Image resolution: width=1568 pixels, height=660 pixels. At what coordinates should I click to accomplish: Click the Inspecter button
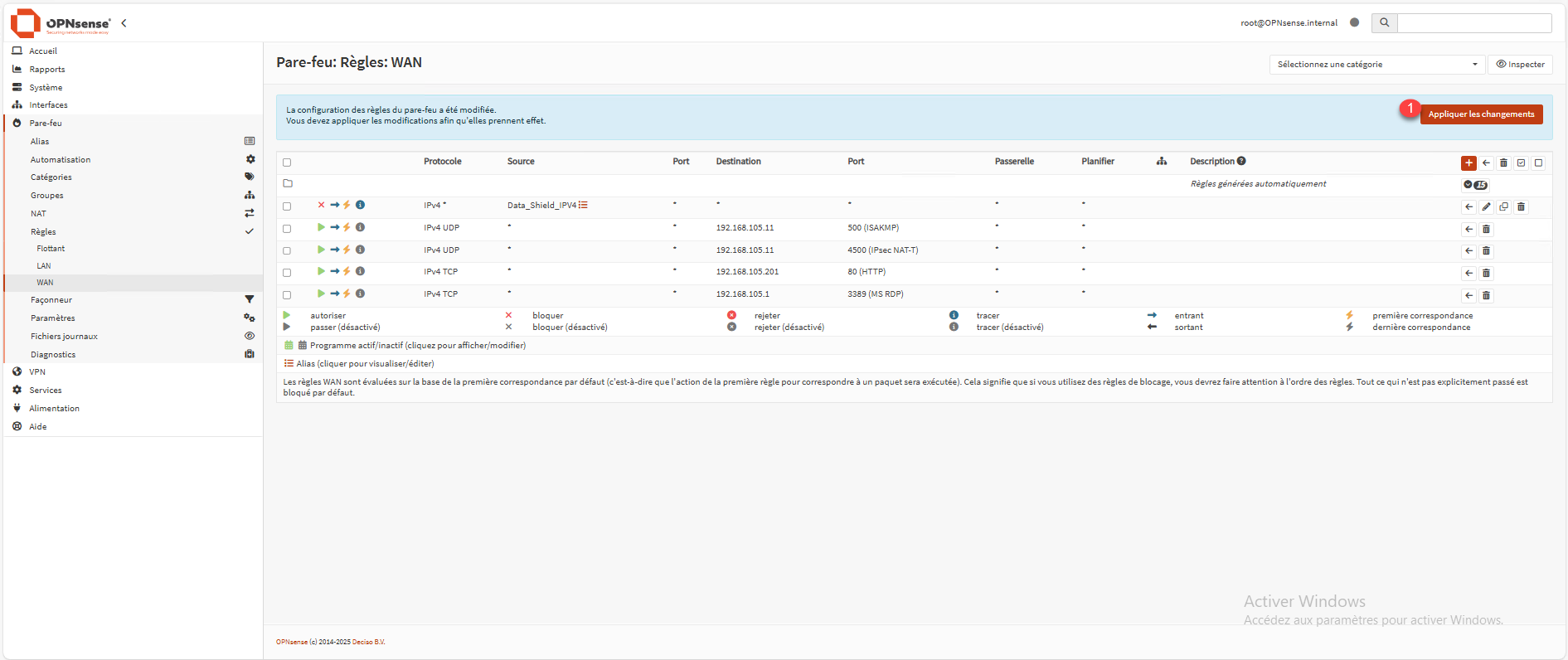pyautogui.click(x=1520, y=64)
